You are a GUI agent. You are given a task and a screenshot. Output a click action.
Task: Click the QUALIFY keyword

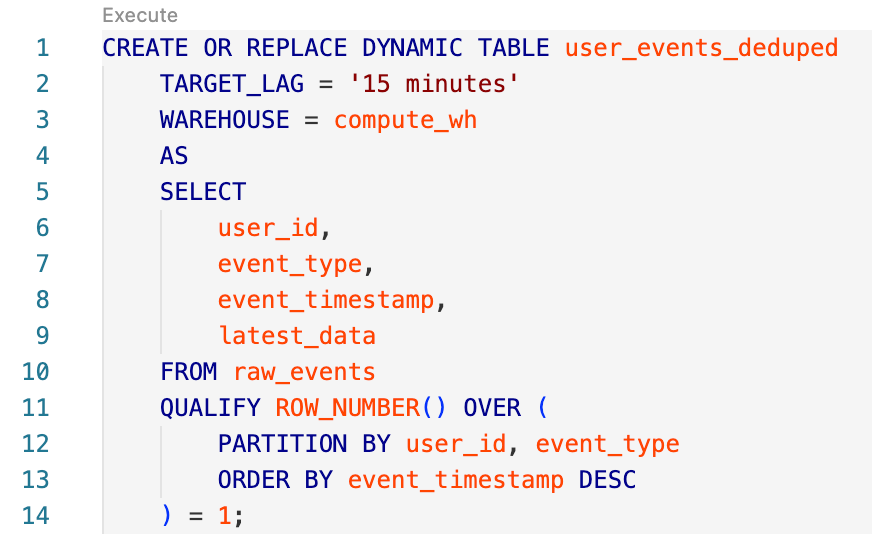[x=210, y=408]
